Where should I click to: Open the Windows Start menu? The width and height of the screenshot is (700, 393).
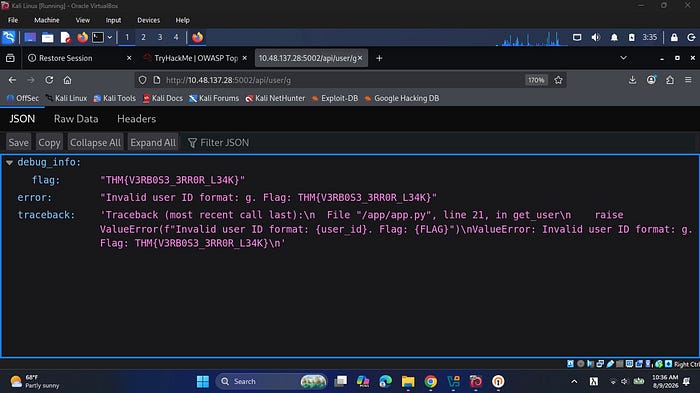(203, 381)
